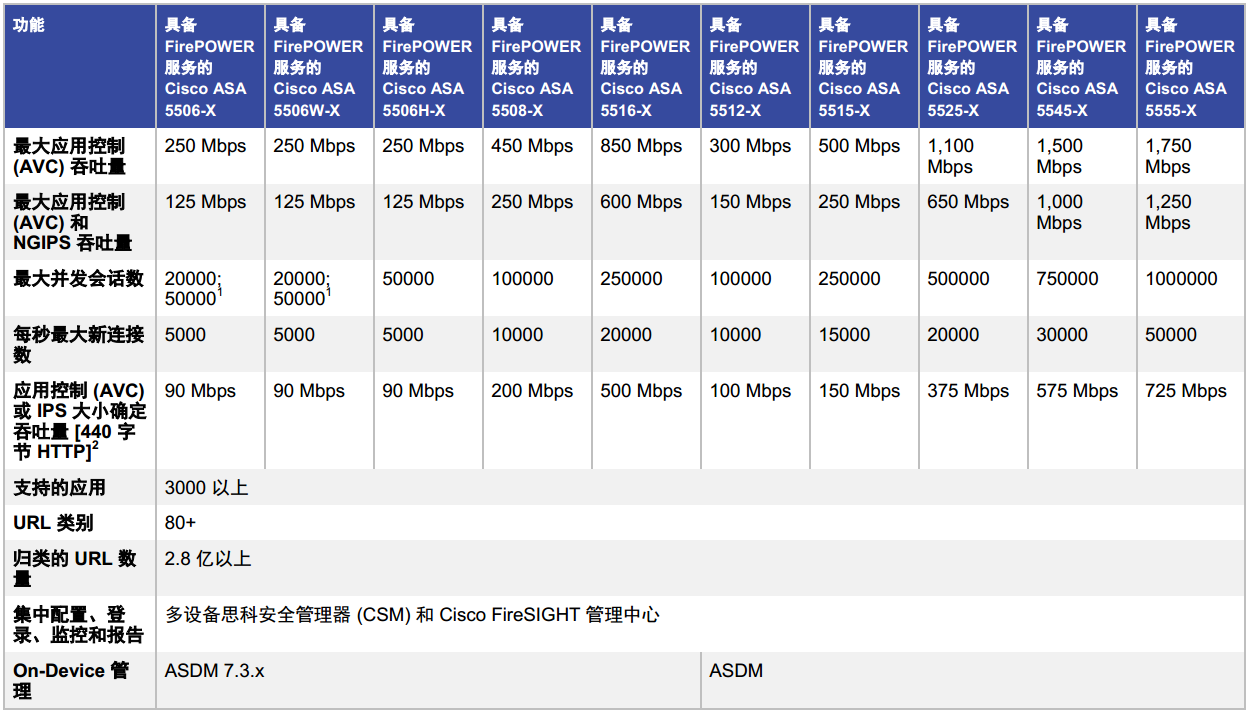1248x712 pixels.
Task: Select the 600 Mbps value
Action: 642,202
